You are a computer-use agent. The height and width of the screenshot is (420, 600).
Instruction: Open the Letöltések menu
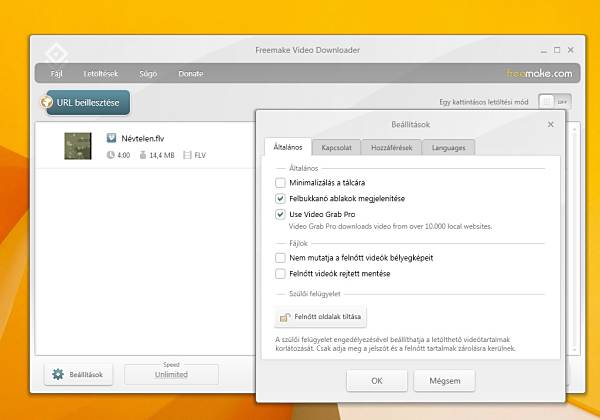101,74
